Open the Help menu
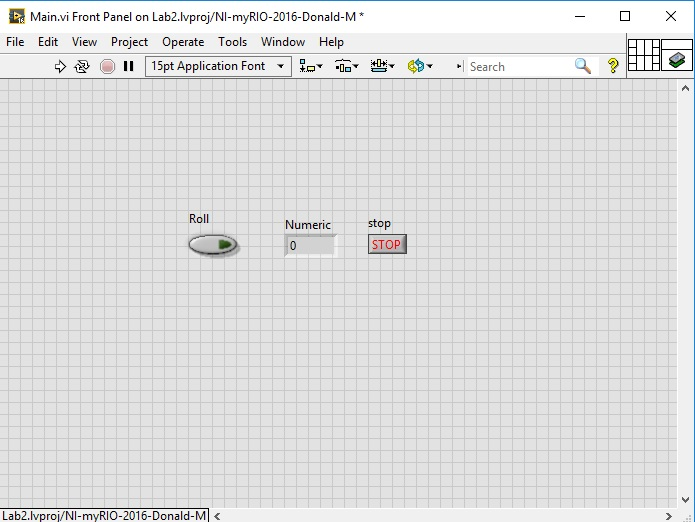The height and width of the screenshot is (522, 695). click(x=331, y=42)
